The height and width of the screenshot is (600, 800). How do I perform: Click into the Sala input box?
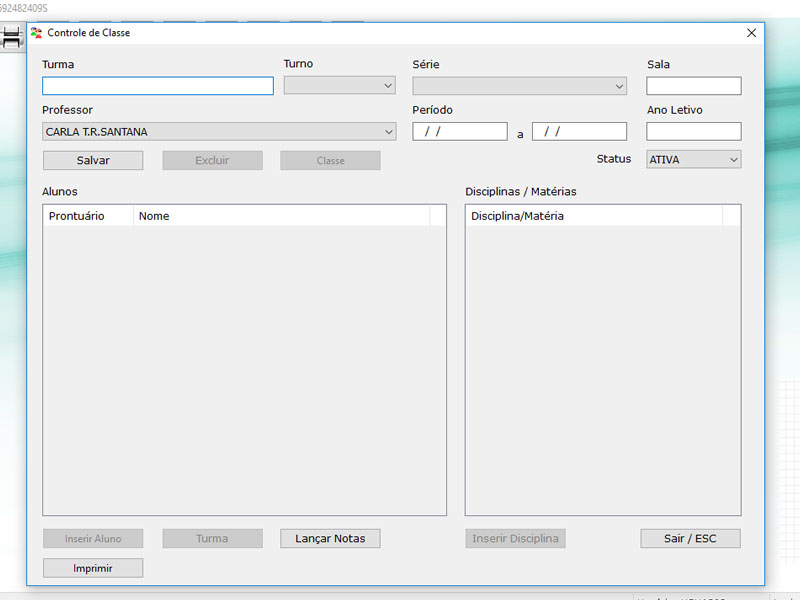point(693,86)
